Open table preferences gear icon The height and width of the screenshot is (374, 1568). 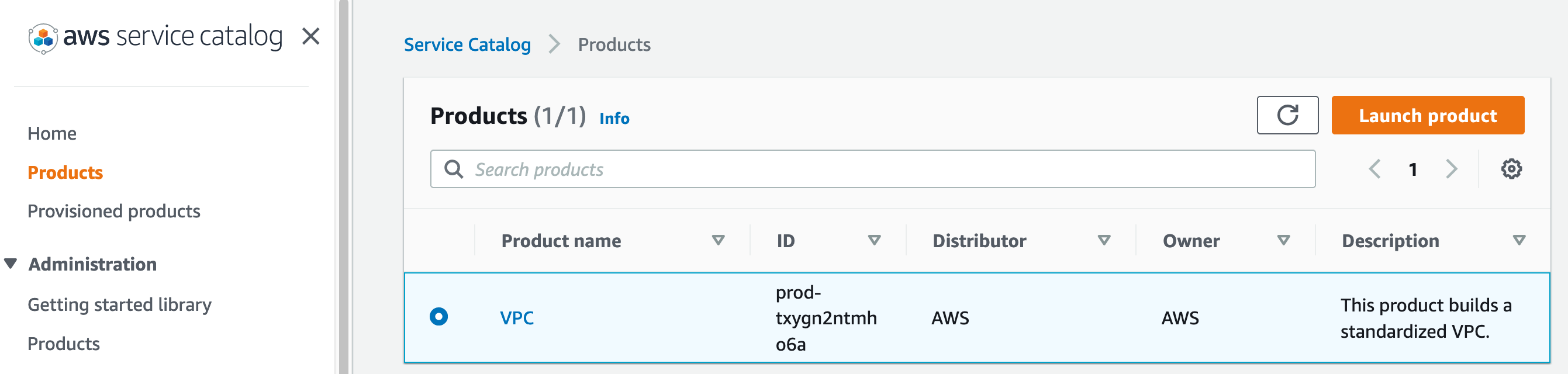point(1511,169)
